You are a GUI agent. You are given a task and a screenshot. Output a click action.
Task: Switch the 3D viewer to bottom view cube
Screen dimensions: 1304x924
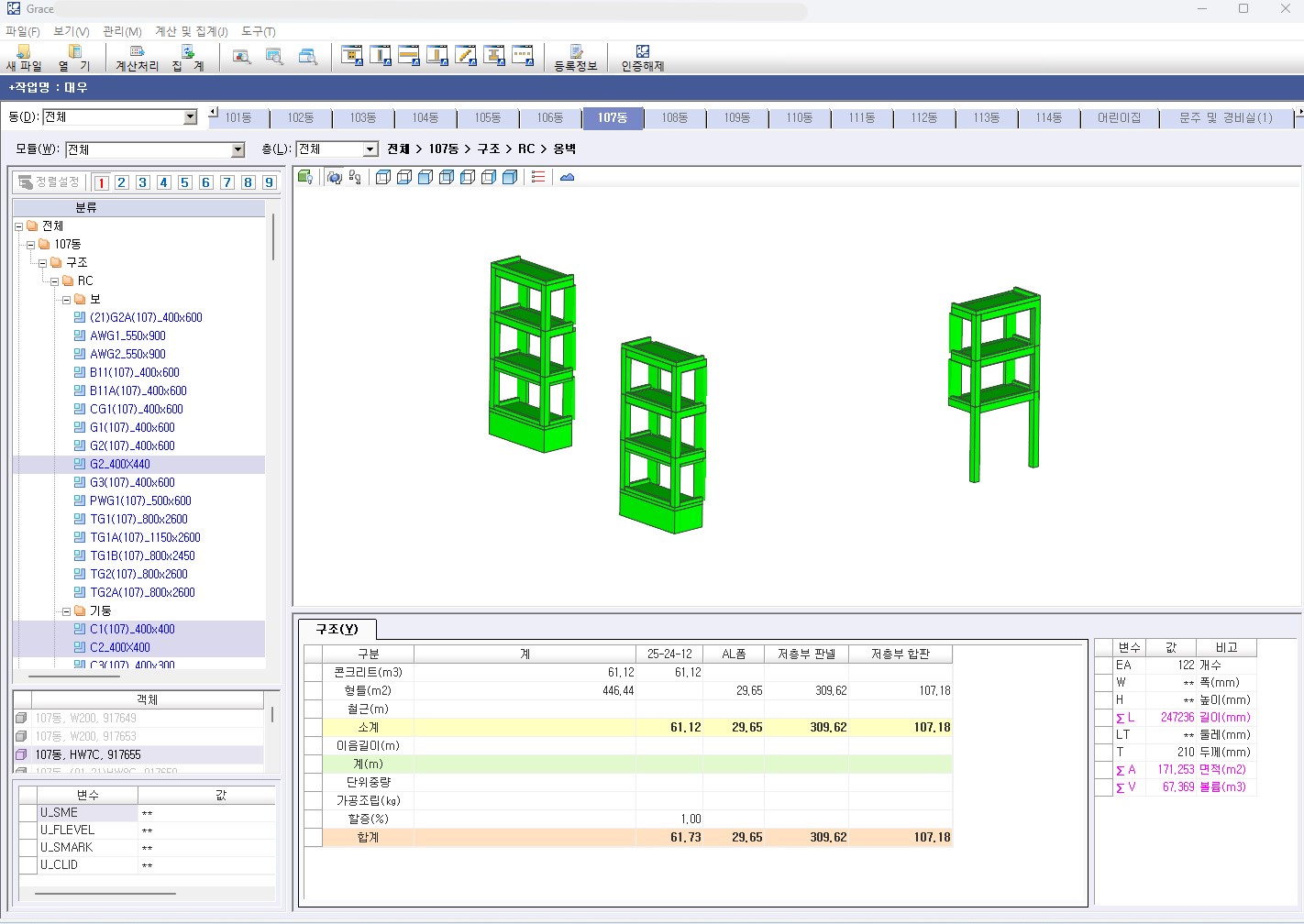click(404, 177)
